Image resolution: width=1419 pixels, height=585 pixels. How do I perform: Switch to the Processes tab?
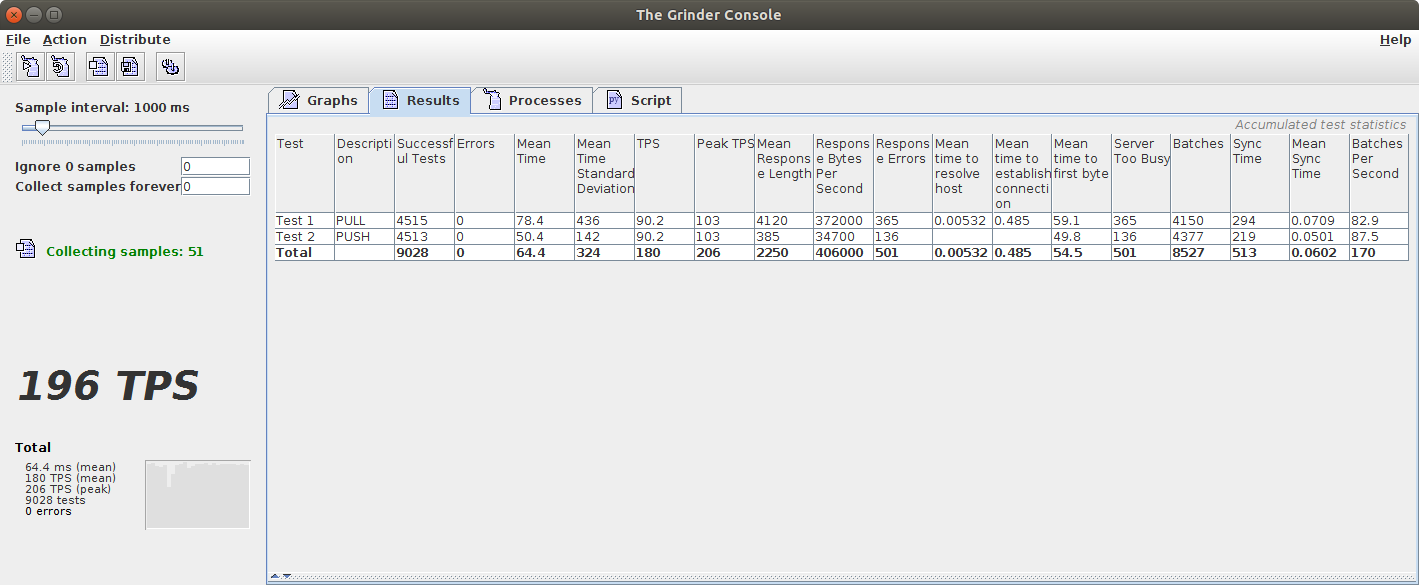coord(532,100)
